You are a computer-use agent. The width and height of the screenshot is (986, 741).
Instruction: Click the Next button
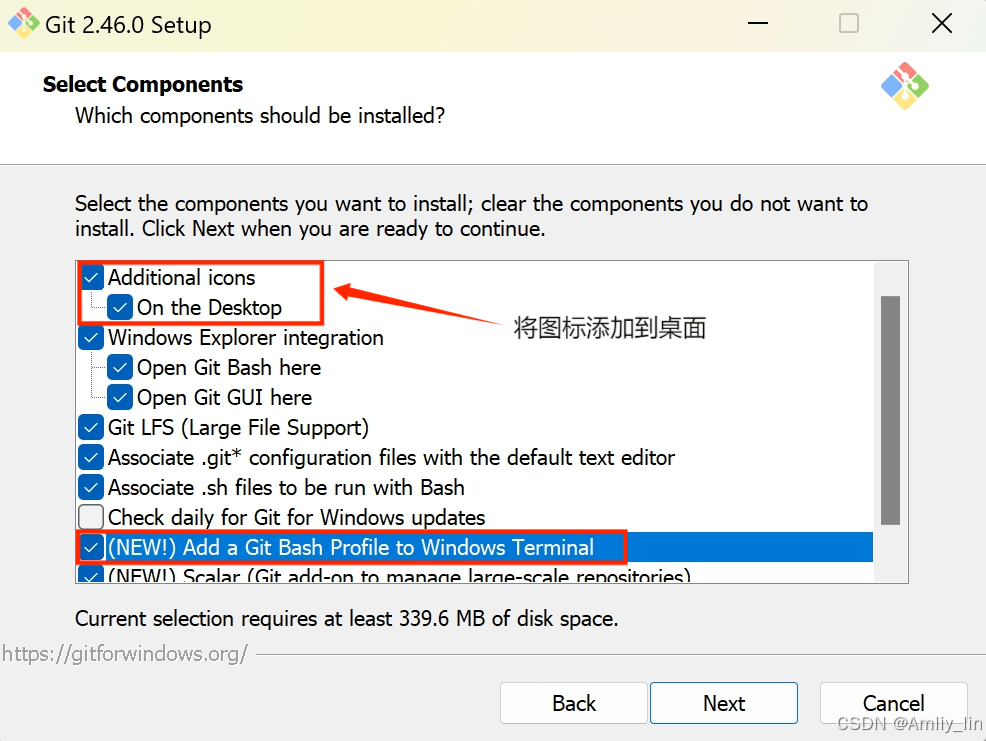coord(724,703)
